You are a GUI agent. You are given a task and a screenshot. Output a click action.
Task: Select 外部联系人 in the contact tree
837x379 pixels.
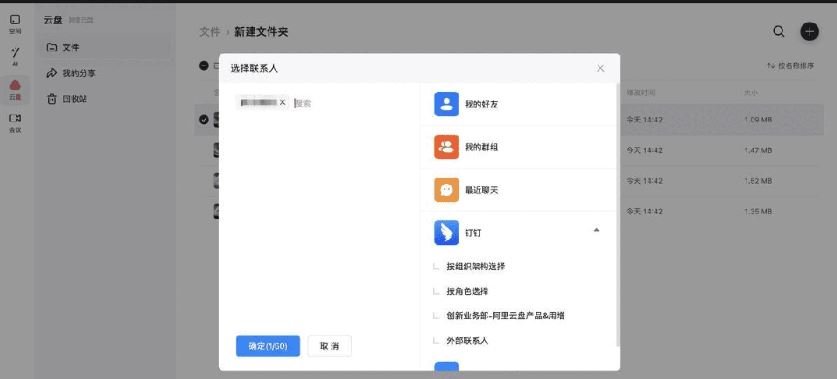(467, 341)
